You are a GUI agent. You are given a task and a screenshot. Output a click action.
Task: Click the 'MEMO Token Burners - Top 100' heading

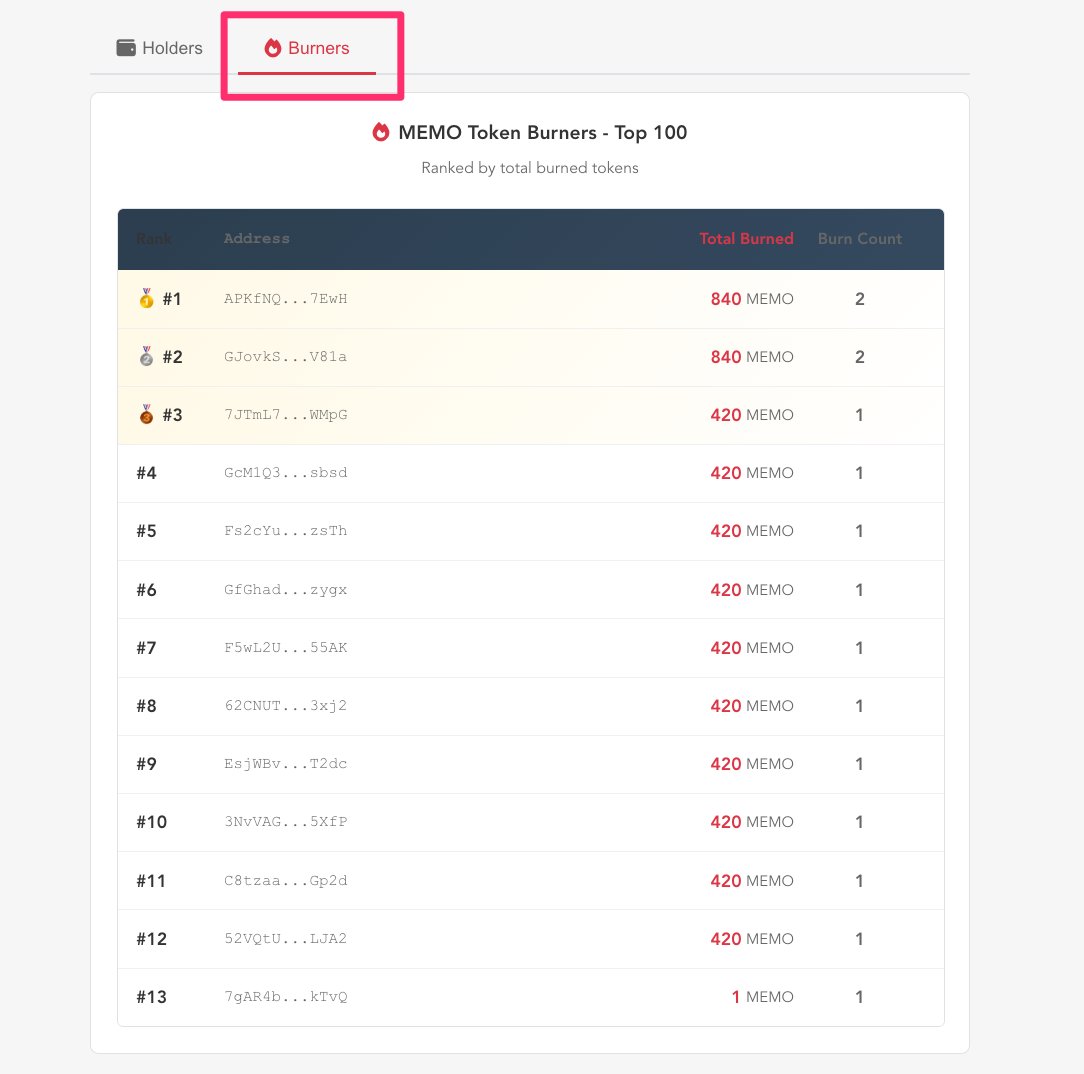coord(543,132)
